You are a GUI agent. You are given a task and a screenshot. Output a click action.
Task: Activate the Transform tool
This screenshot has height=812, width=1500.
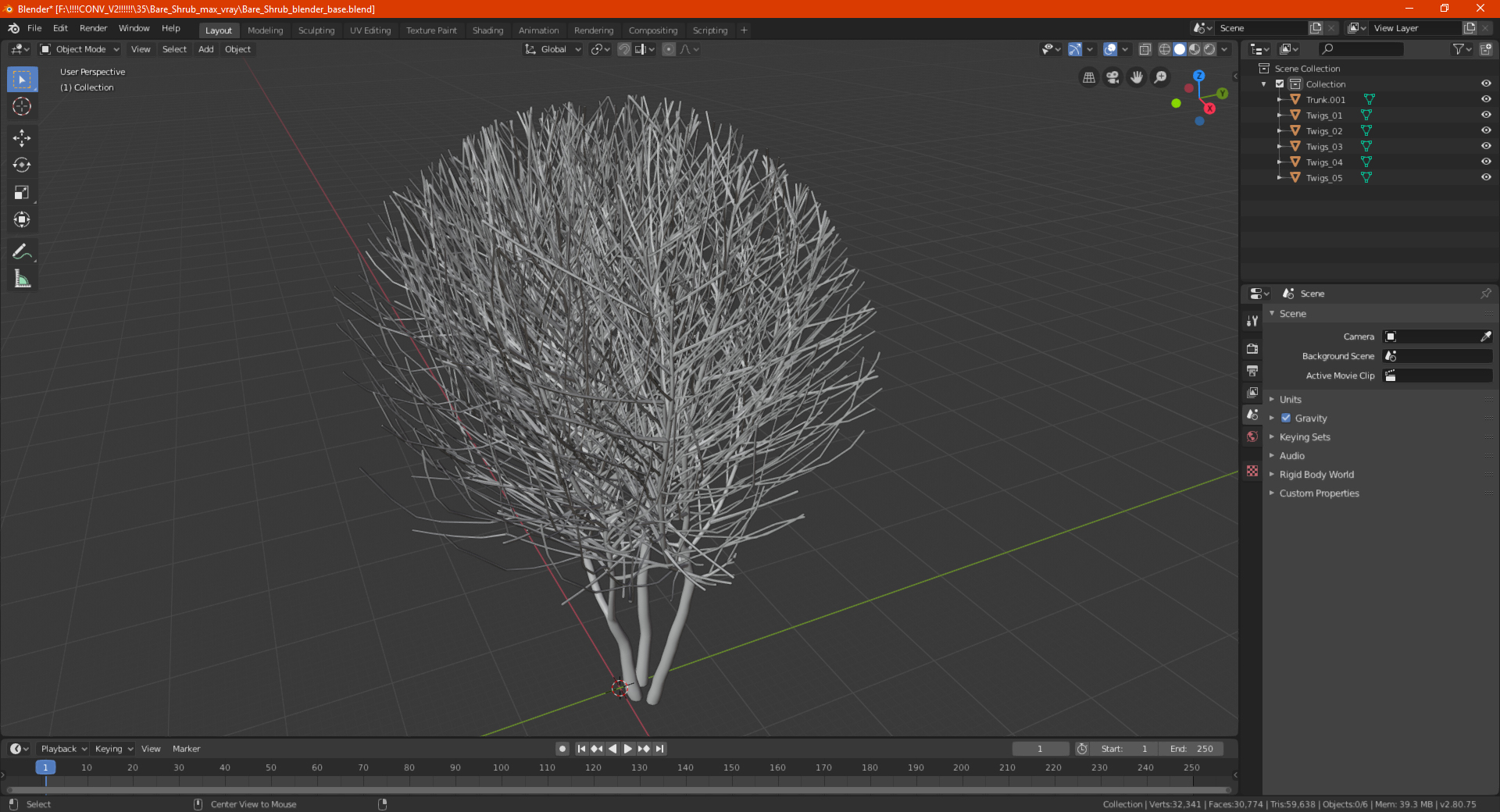coord(22,219)
